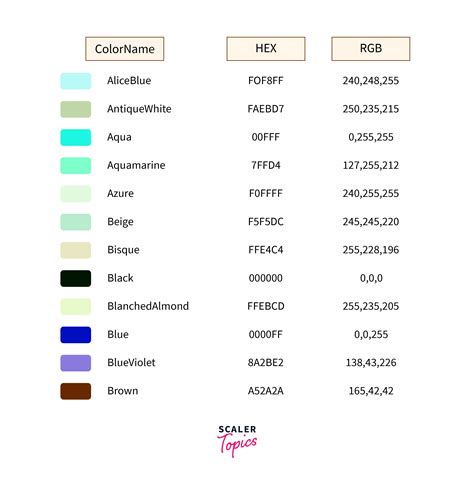The image size is (474, 485).
Task: Choose the Aquamarine color swatch
Action: coord(76,166)
